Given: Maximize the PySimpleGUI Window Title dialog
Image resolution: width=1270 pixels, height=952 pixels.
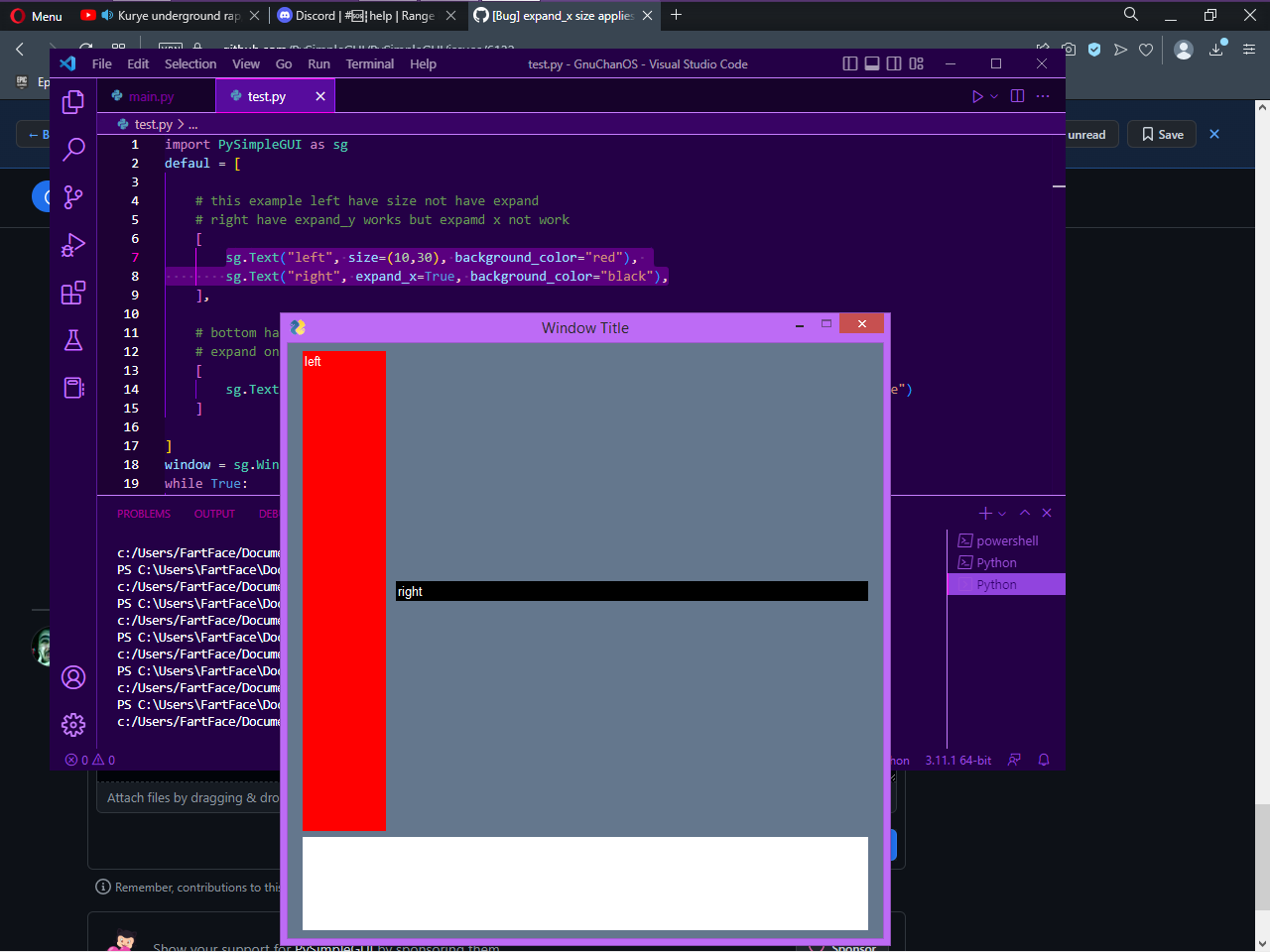Looking at the screenshot, I should [x=825, y=323].
